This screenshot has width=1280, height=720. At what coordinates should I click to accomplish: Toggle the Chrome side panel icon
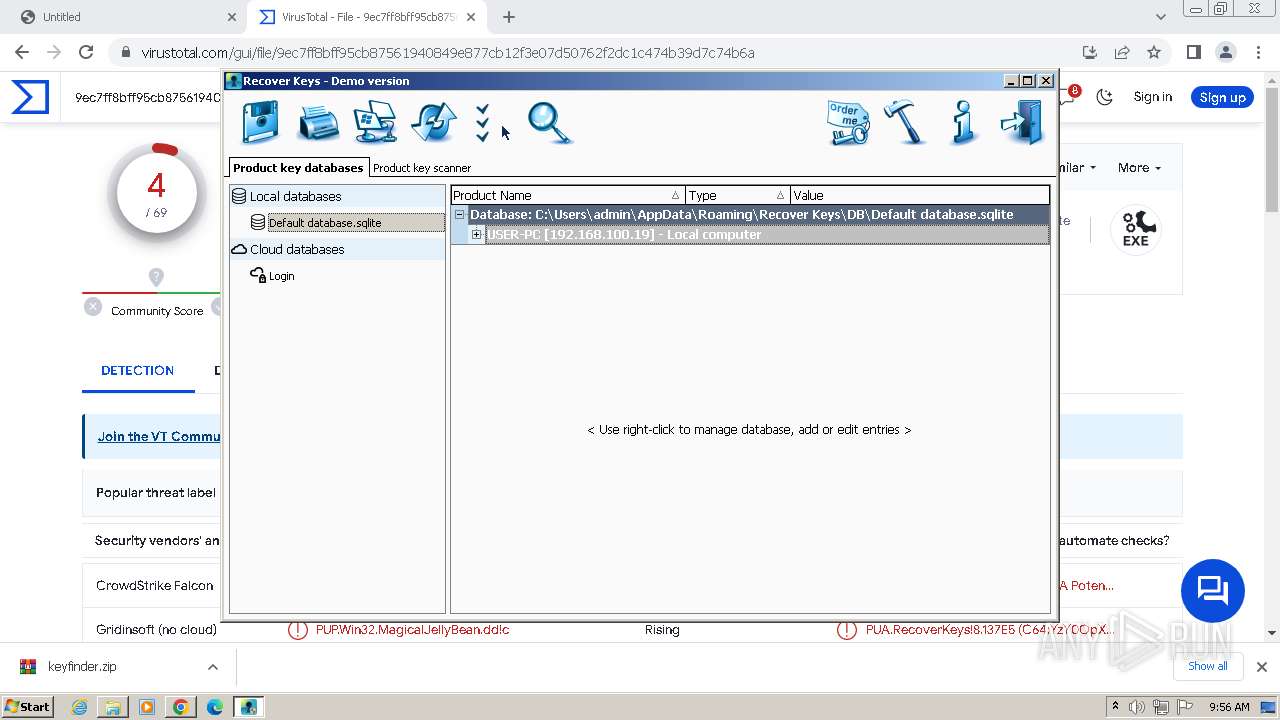(x=1194, y=52)
